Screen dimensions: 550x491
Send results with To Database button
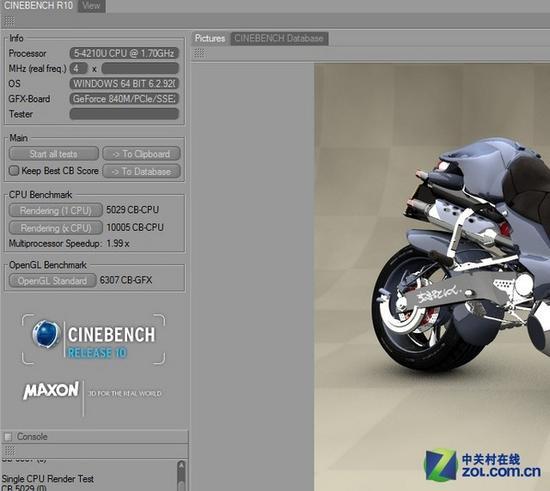coord(141,171)
